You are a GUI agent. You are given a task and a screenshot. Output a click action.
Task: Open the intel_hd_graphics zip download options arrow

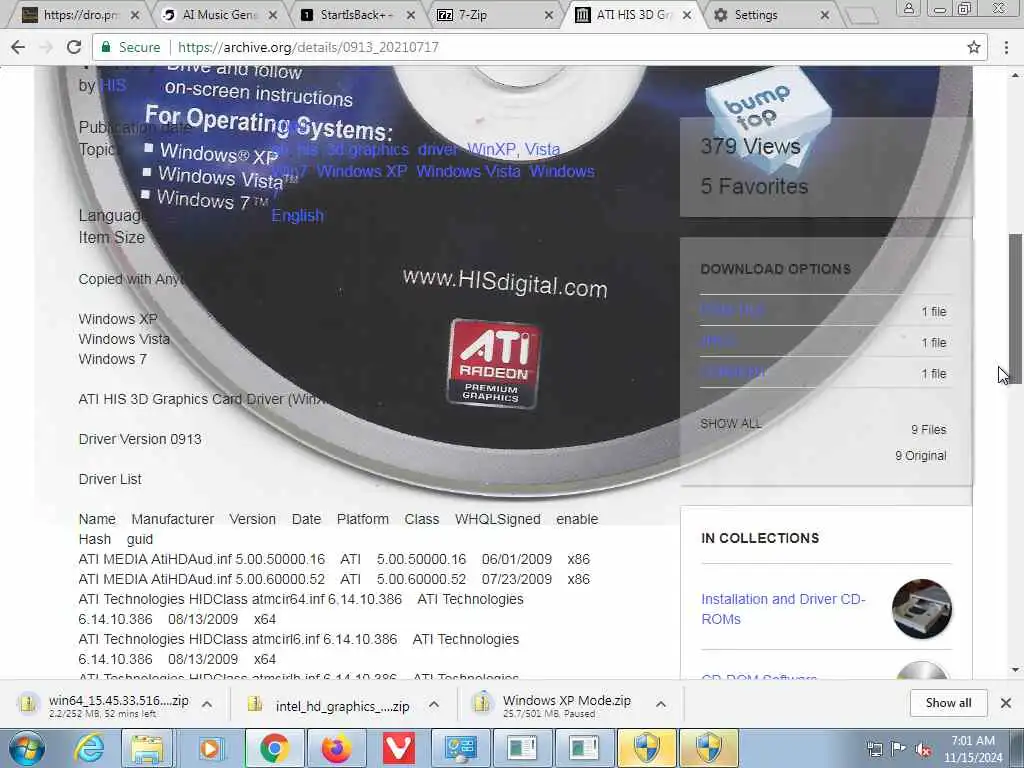[x=434, y=705]
